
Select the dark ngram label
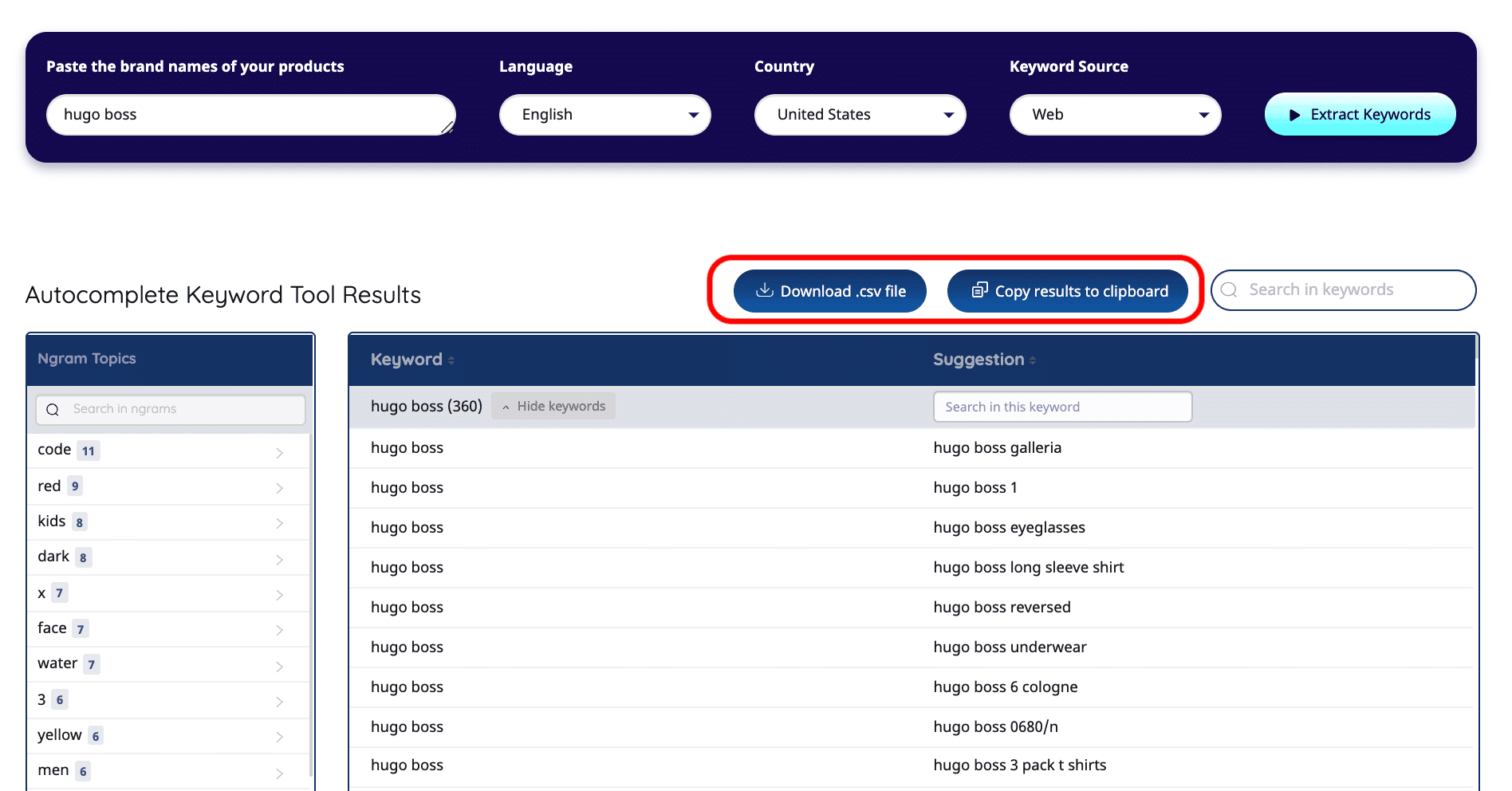click(x=53, y=557)
